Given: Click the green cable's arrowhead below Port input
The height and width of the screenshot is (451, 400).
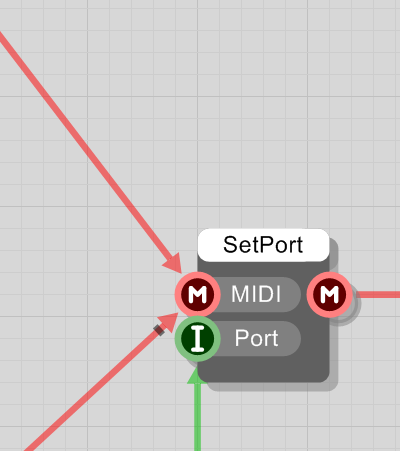Looking at the screenshot, I should pyautogui.click(x=195, y=375).
